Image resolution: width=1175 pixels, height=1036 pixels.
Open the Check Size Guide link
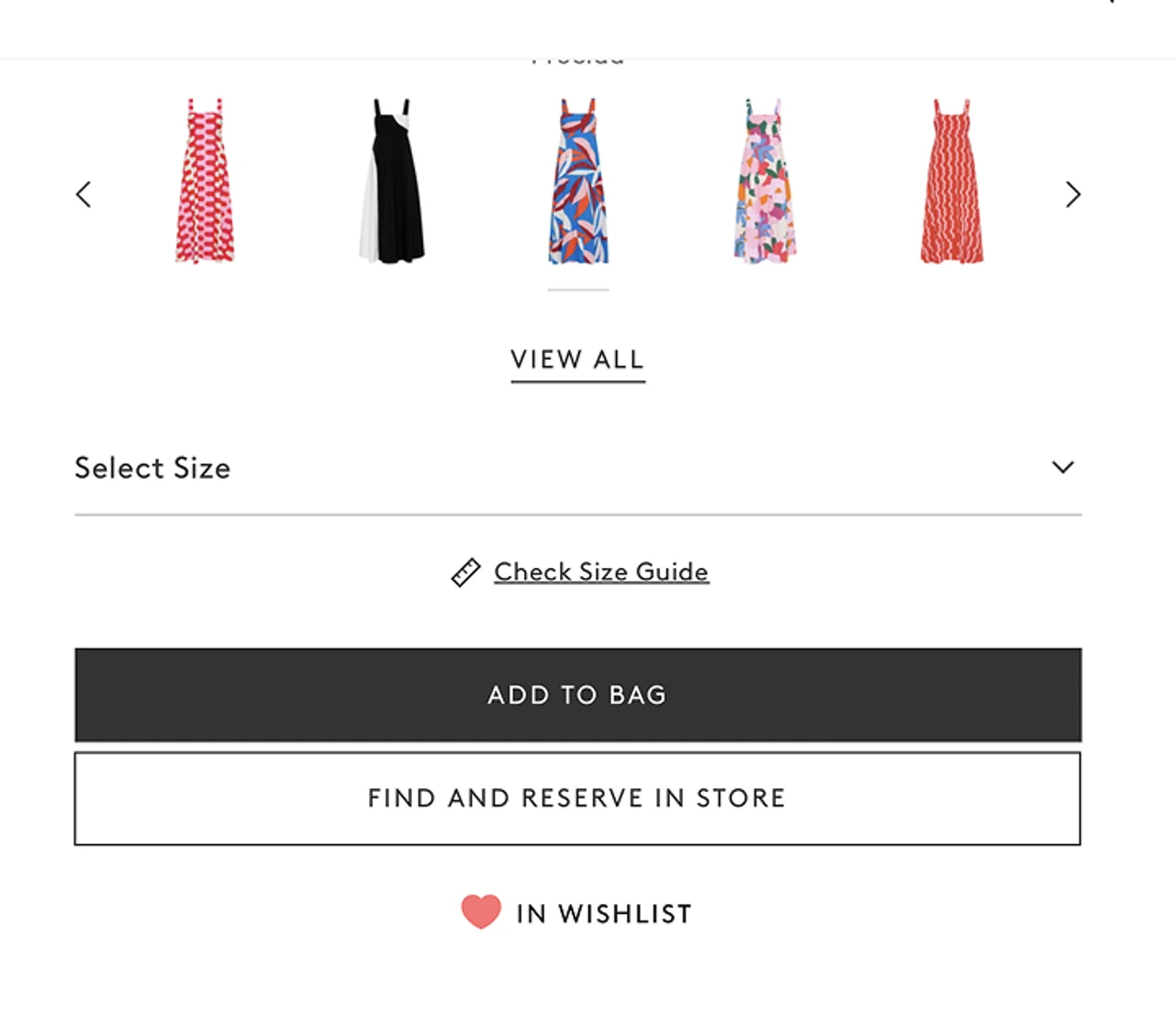601,572
